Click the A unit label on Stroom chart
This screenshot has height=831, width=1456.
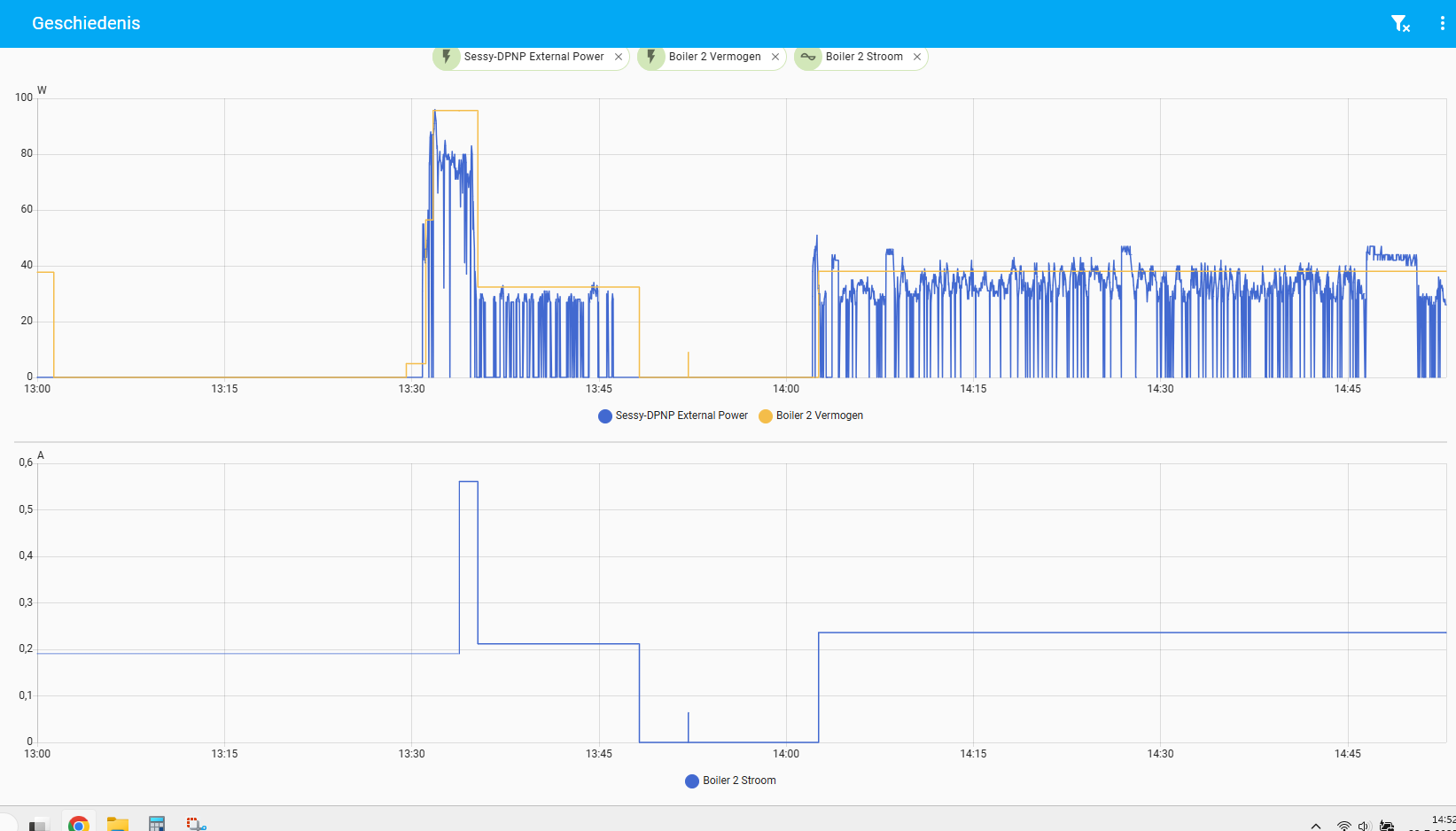(x=41, y=455)
